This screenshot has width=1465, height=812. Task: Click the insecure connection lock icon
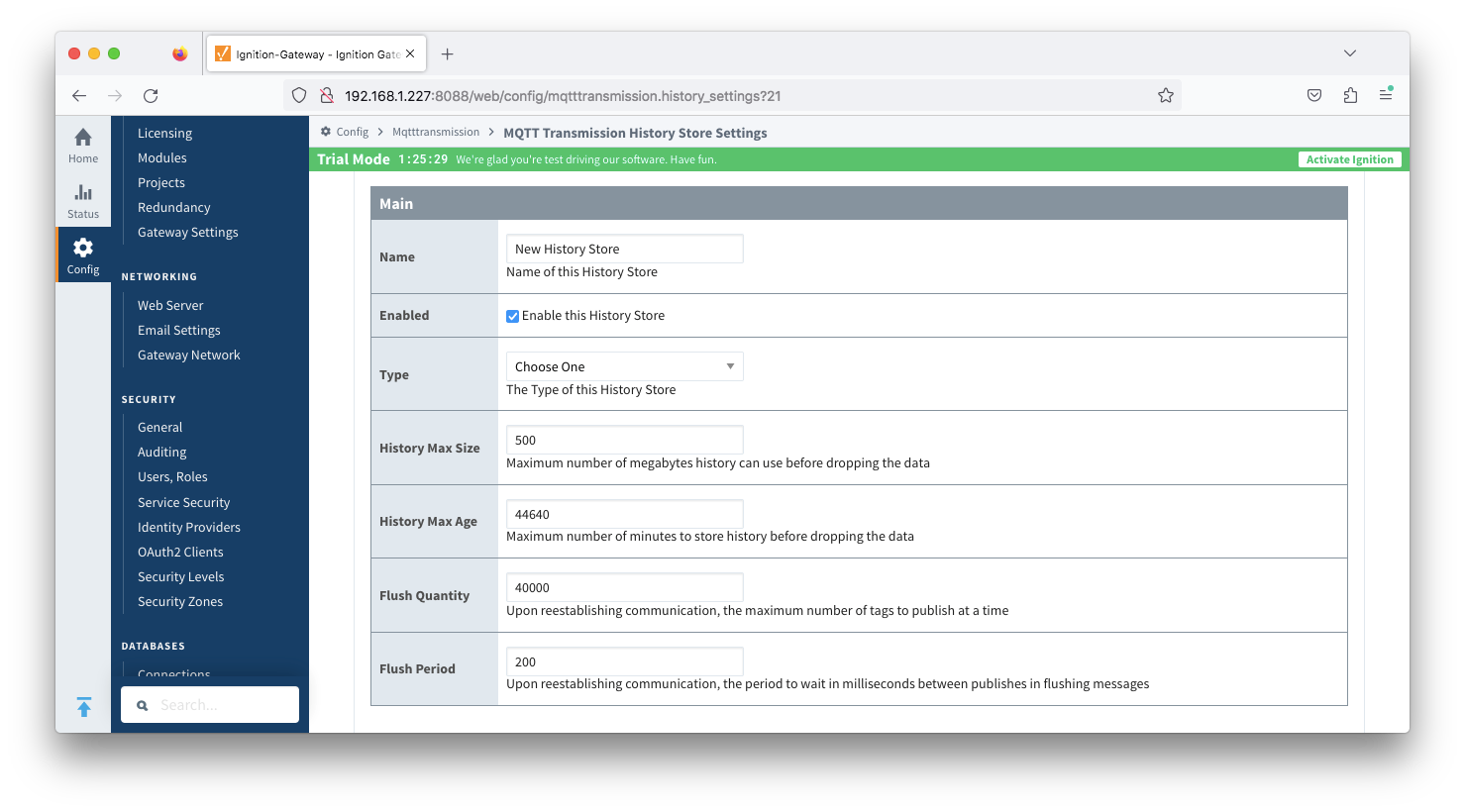tap(326, 96)
